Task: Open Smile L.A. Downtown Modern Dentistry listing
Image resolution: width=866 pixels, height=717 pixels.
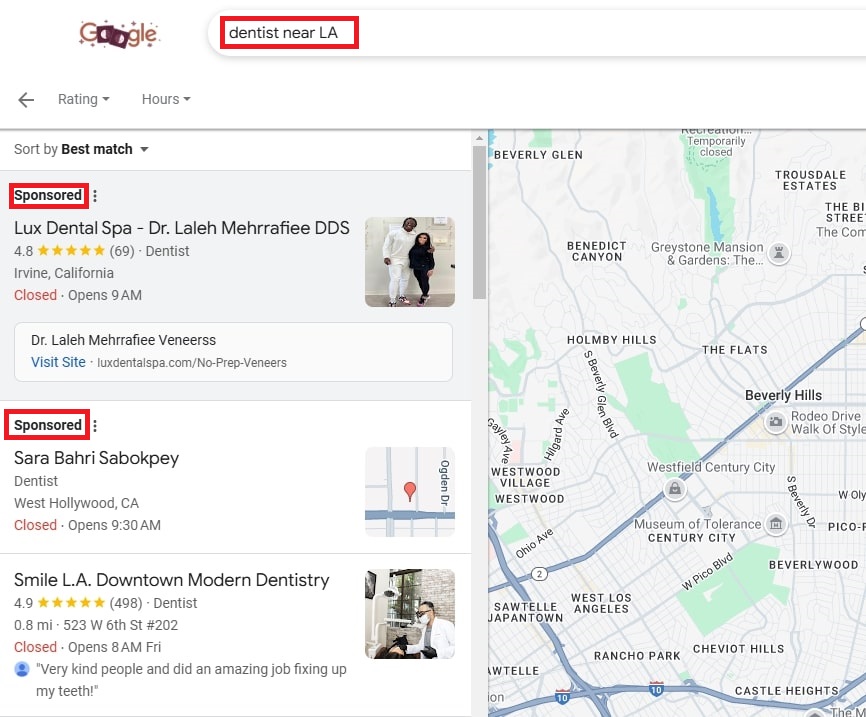Action: pyautogui.click(x=172, y=580)
